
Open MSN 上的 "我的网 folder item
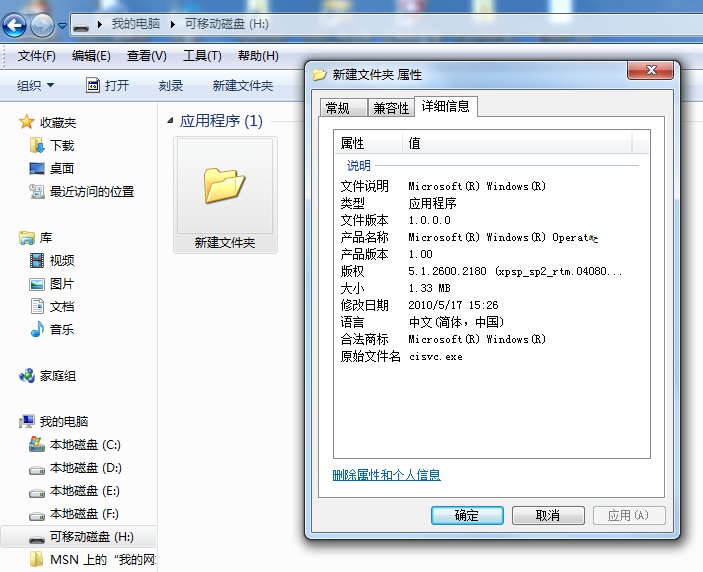coord(92,560)
